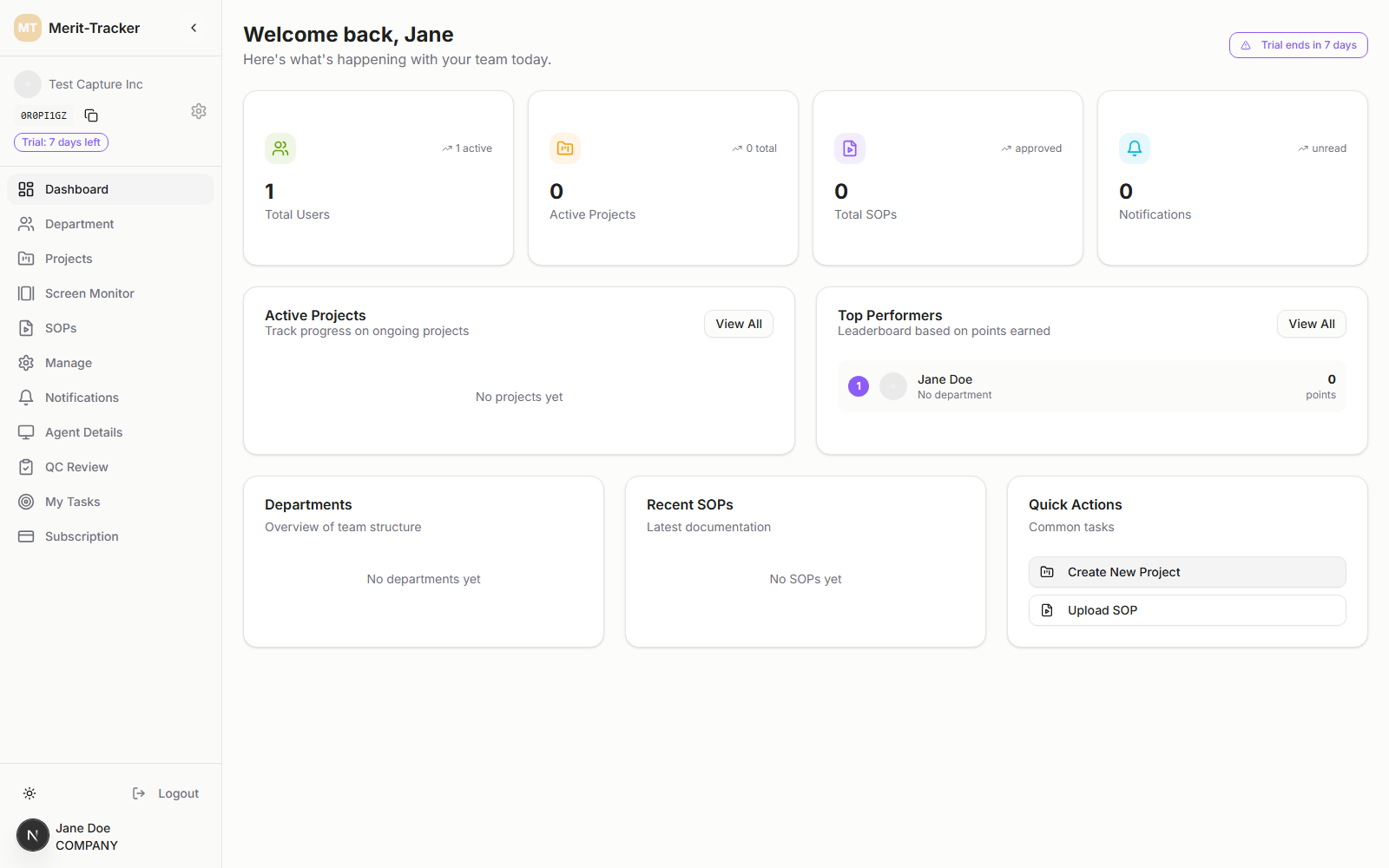This screenshot has height=868, width=1389.
Task: Click Upload SOP quick action
Action: (1188, 610)
